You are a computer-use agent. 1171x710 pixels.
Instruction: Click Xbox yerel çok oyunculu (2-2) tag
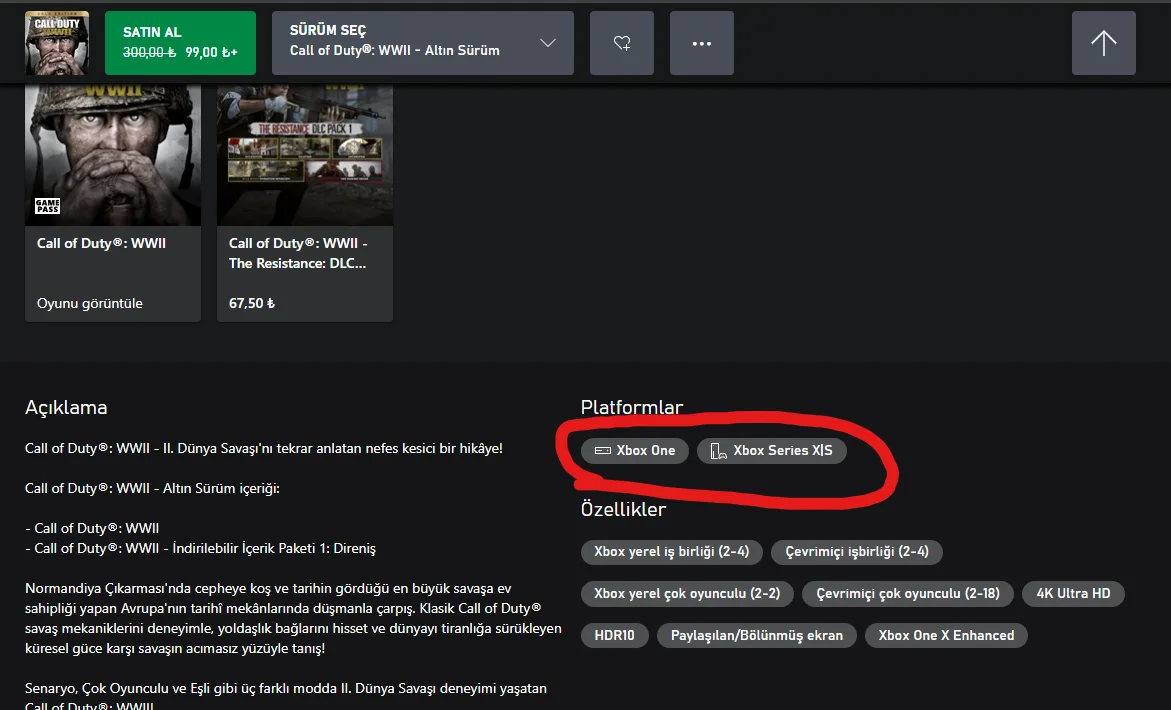(x=687, y=594)
